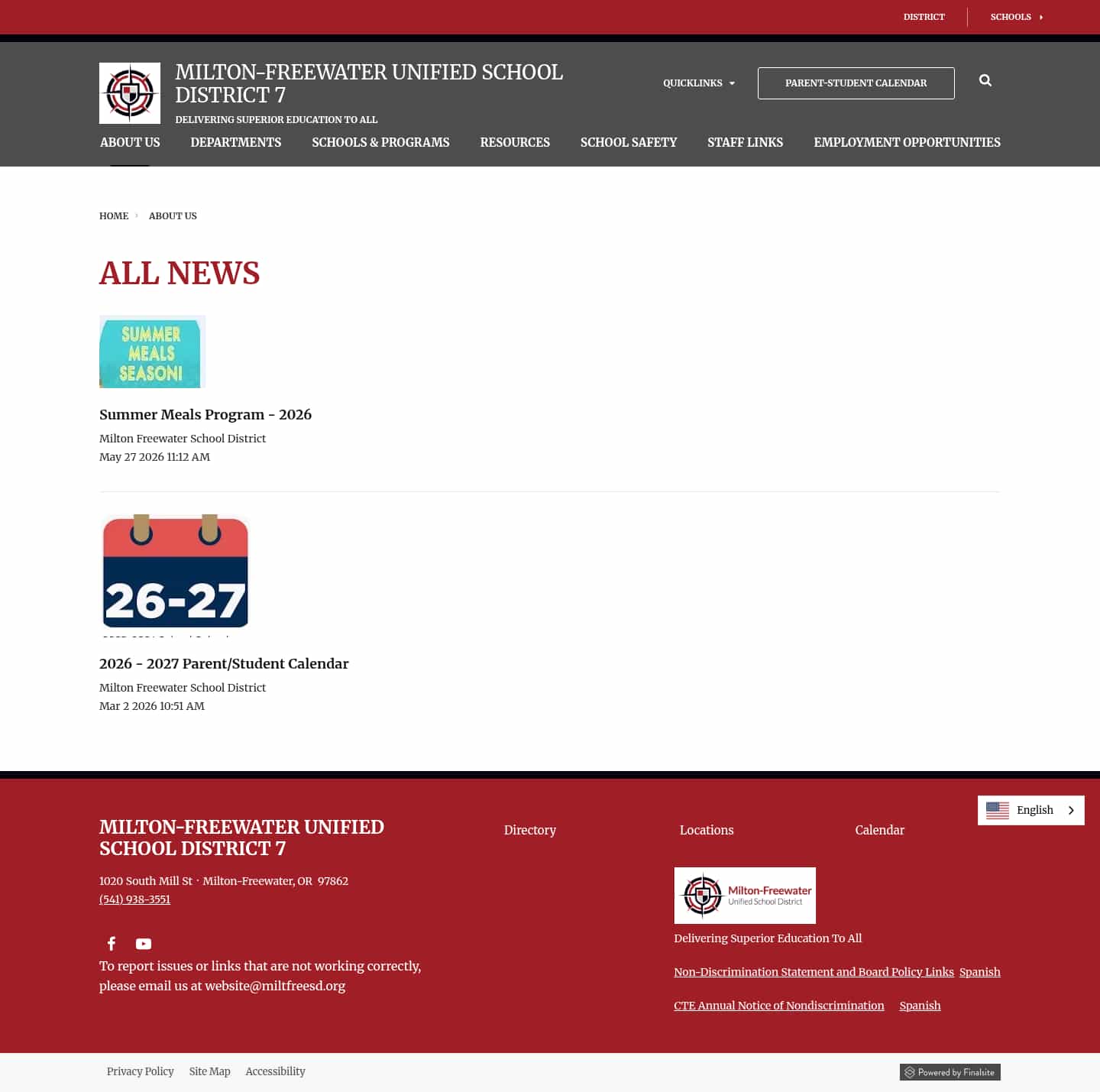The image size is (1100, 1092).
Task: Open Spanish version of Non-Discrimination Statement
Action: pos(980,972)
